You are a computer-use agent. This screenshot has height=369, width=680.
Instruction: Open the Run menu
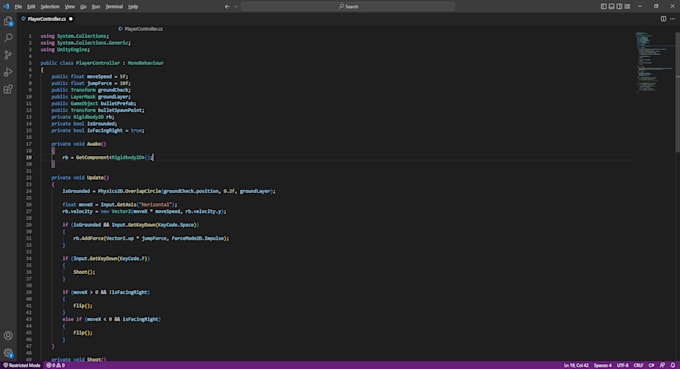[96, 7]
